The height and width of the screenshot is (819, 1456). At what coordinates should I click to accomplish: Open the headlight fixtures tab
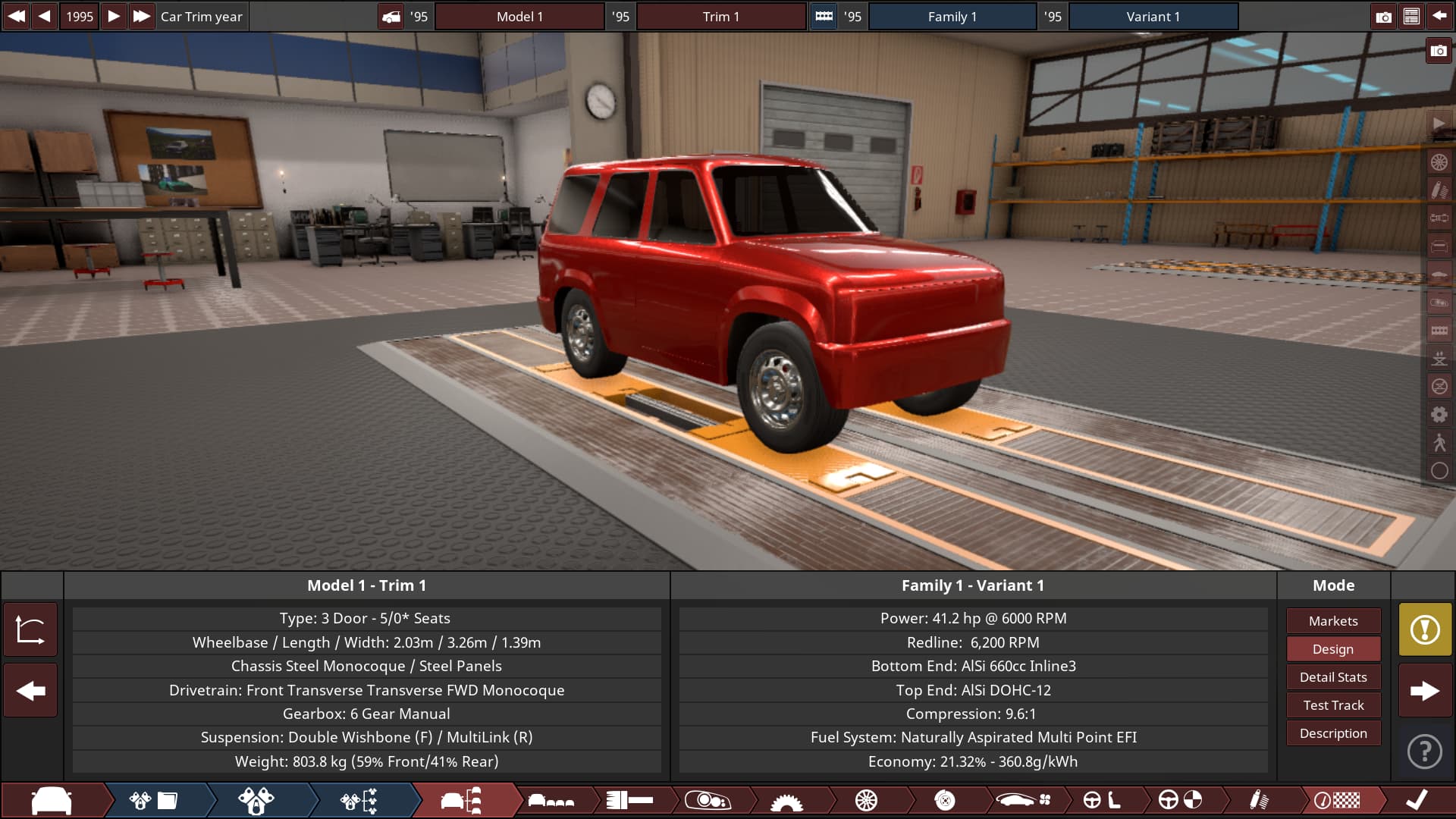click(x=707, y=801)
